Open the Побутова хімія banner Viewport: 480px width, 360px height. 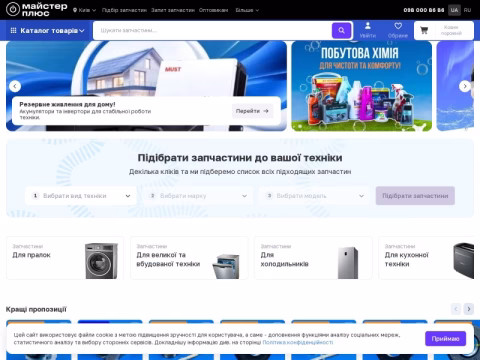pos(362,86)
